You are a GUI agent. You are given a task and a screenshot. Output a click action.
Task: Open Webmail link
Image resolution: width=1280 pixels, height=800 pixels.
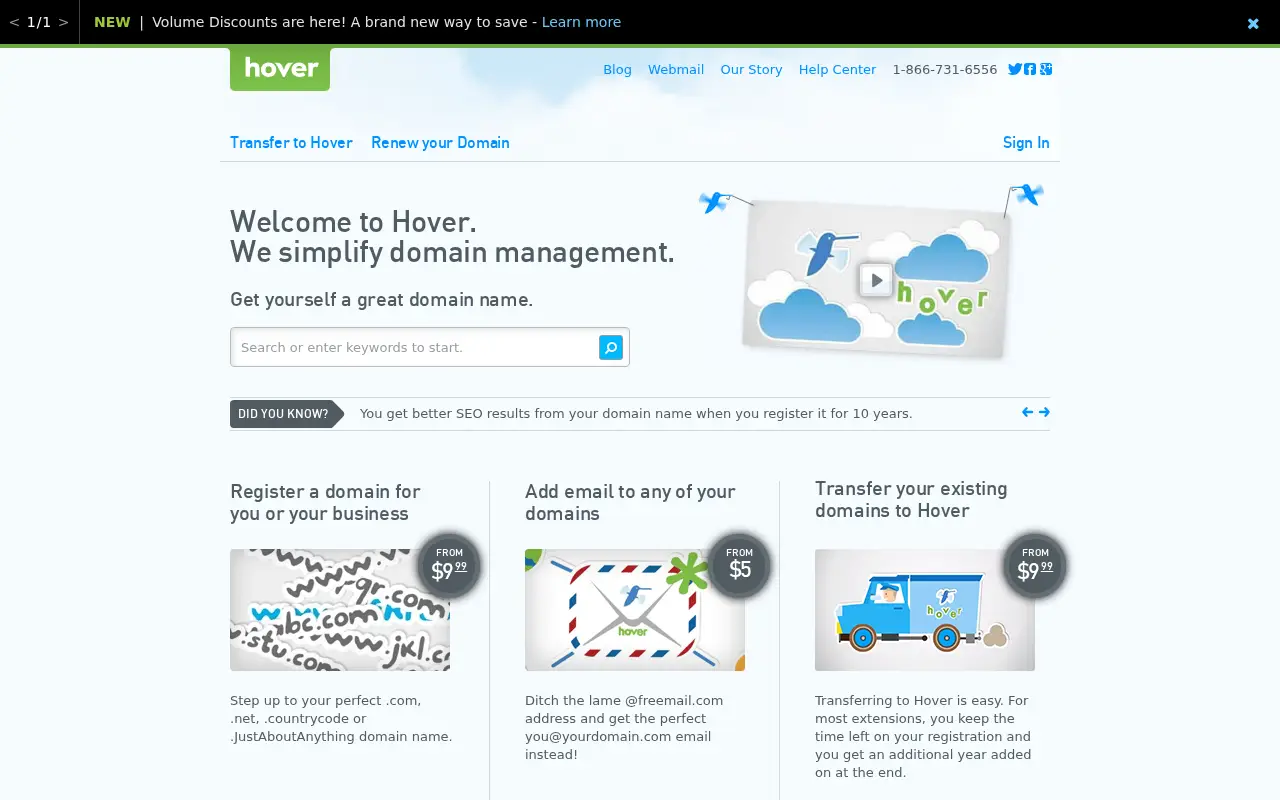(676, 69)
